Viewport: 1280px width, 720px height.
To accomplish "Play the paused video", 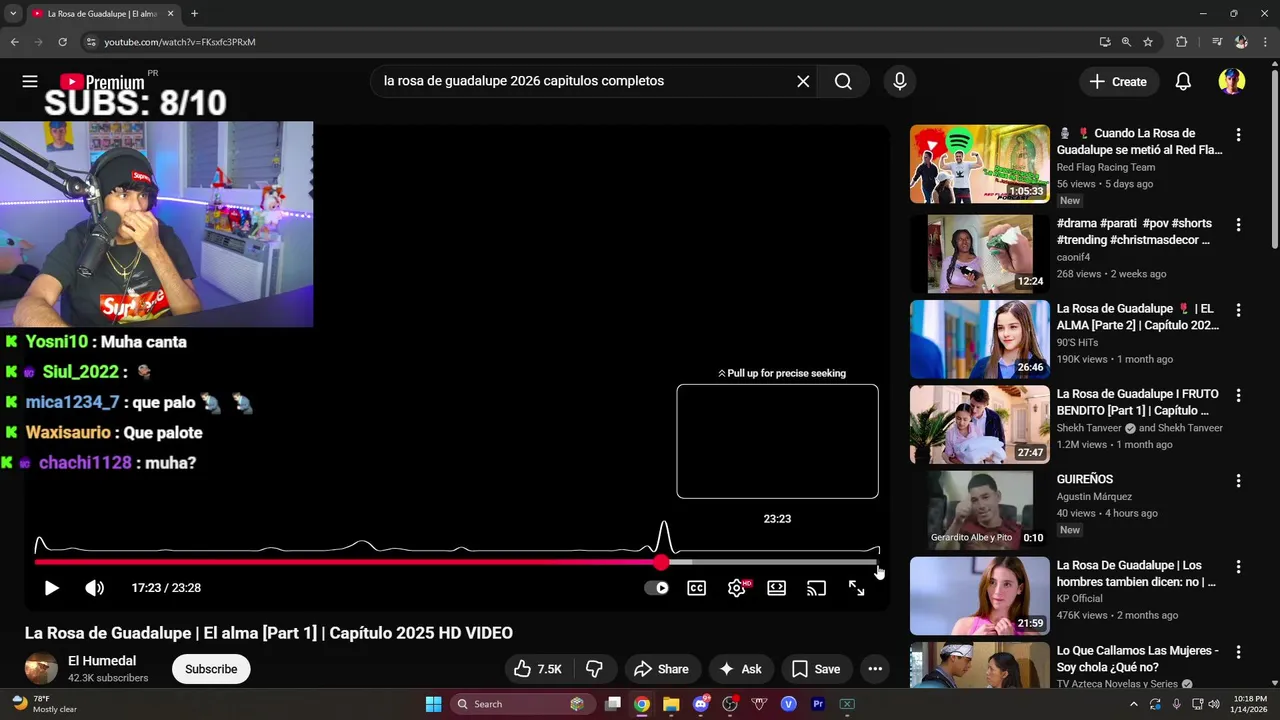I will pos(51,588).
